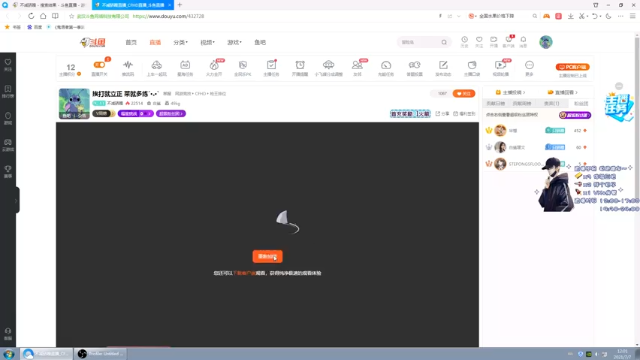
Task: Open the two-people friends icon
Action: [x=357, y=65]
